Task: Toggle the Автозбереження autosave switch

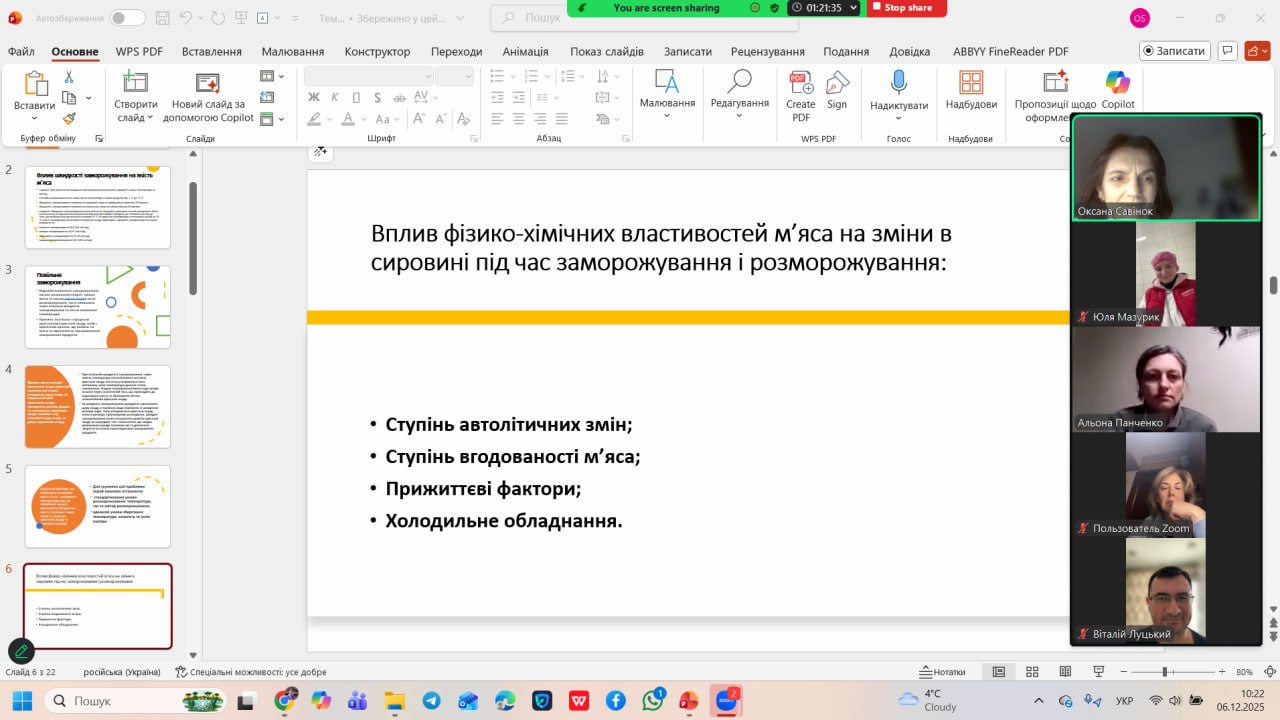Action: pyautogui.click(x=127, y=18)
